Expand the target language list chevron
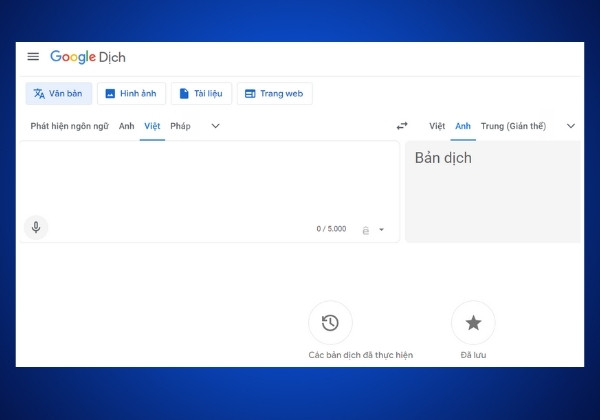Screen dimensions: 600x420 [571, 126]
